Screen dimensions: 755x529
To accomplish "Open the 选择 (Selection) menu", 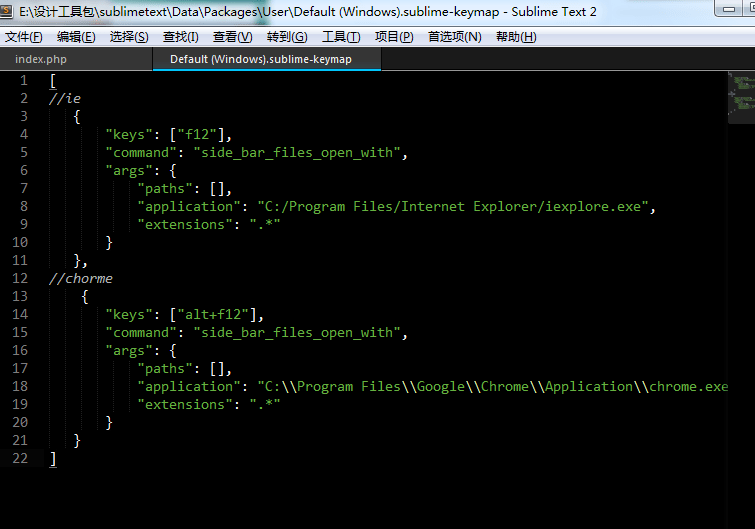I will [129, 37].
